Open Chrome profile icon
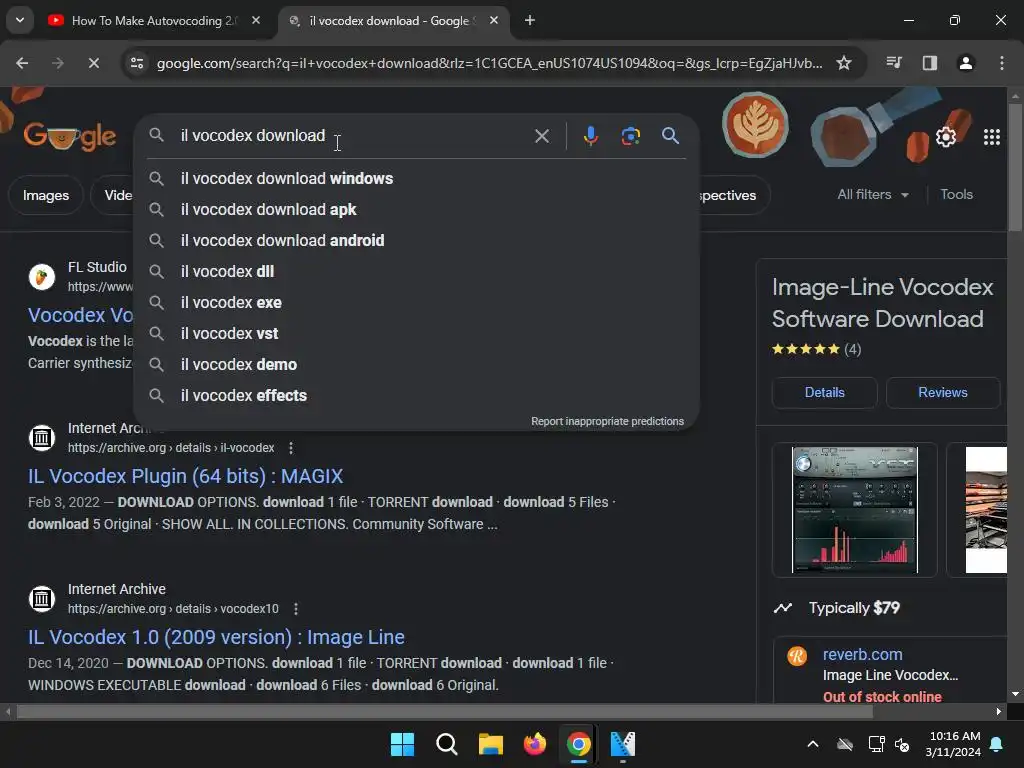1024x768 pixels. pyautogui.click(x=965, y=63)
